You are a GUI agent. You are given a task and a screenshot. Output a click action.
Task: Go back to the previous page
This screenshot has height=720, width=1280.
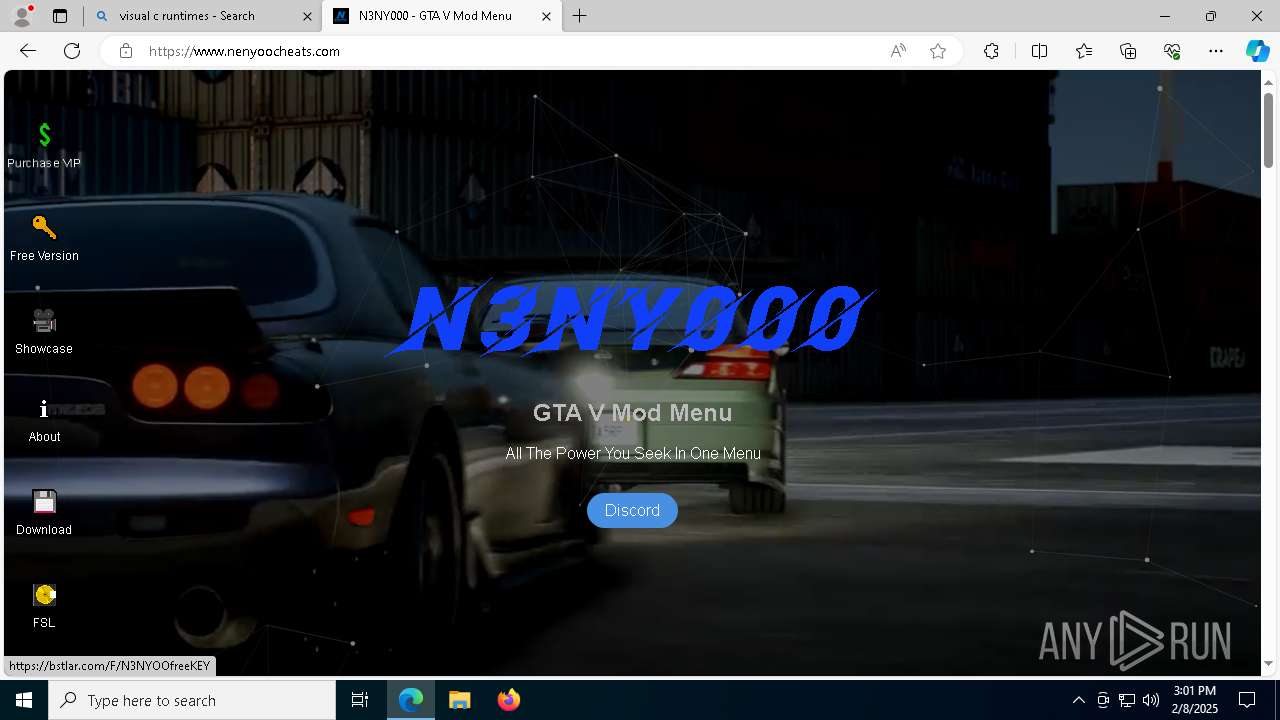pos(28,51)
